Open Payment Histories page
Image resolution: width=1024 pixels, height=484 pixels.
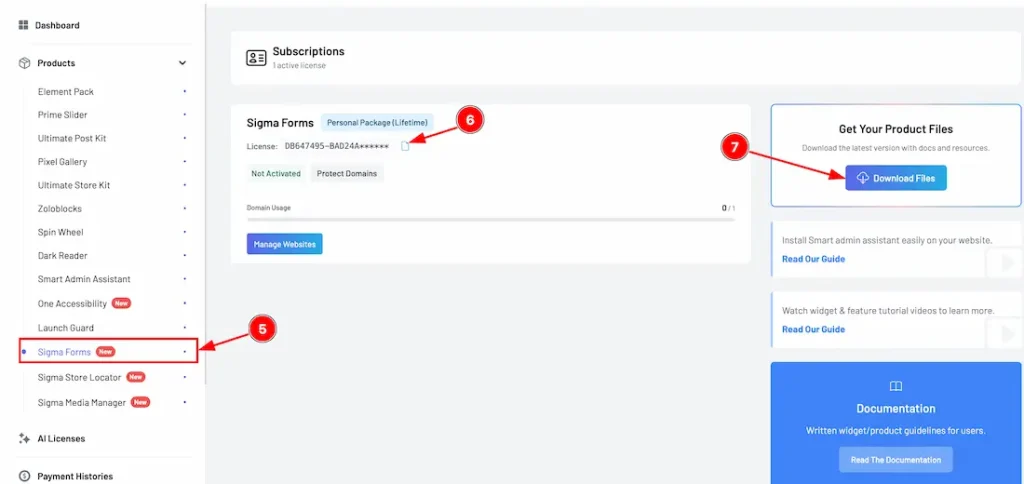click(75, 477)
